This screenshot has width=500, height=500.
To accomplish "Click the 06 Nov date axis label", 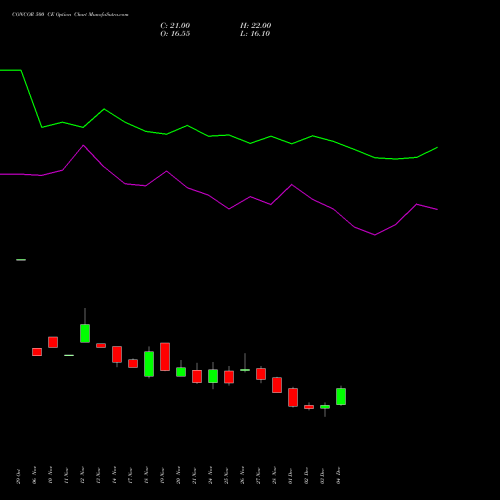I will tap(34, 475).
